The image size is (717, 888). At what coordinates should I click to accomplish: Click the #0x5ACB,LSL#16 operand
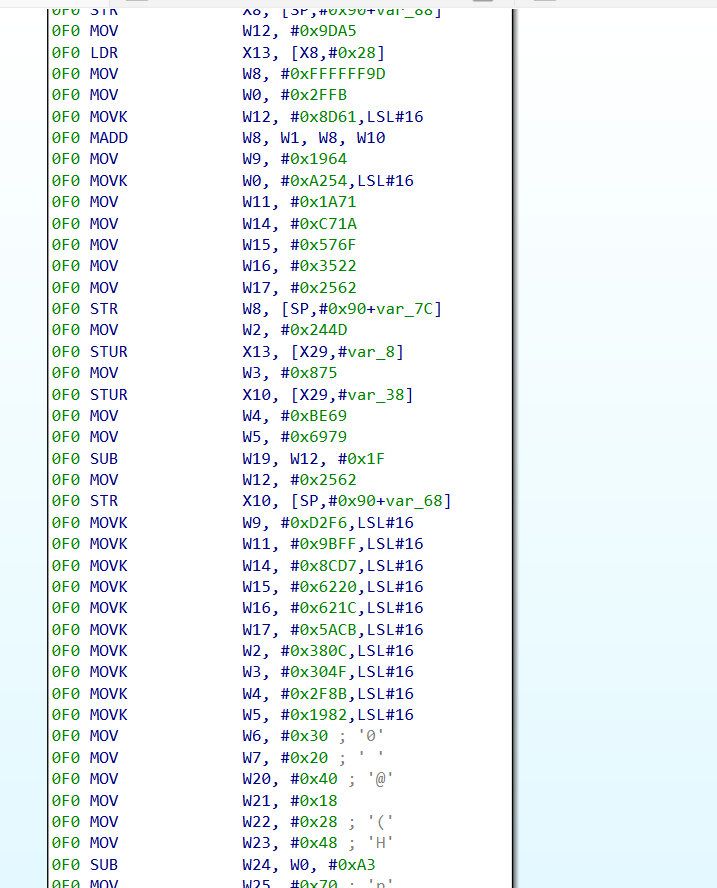[x=357, y=630]
